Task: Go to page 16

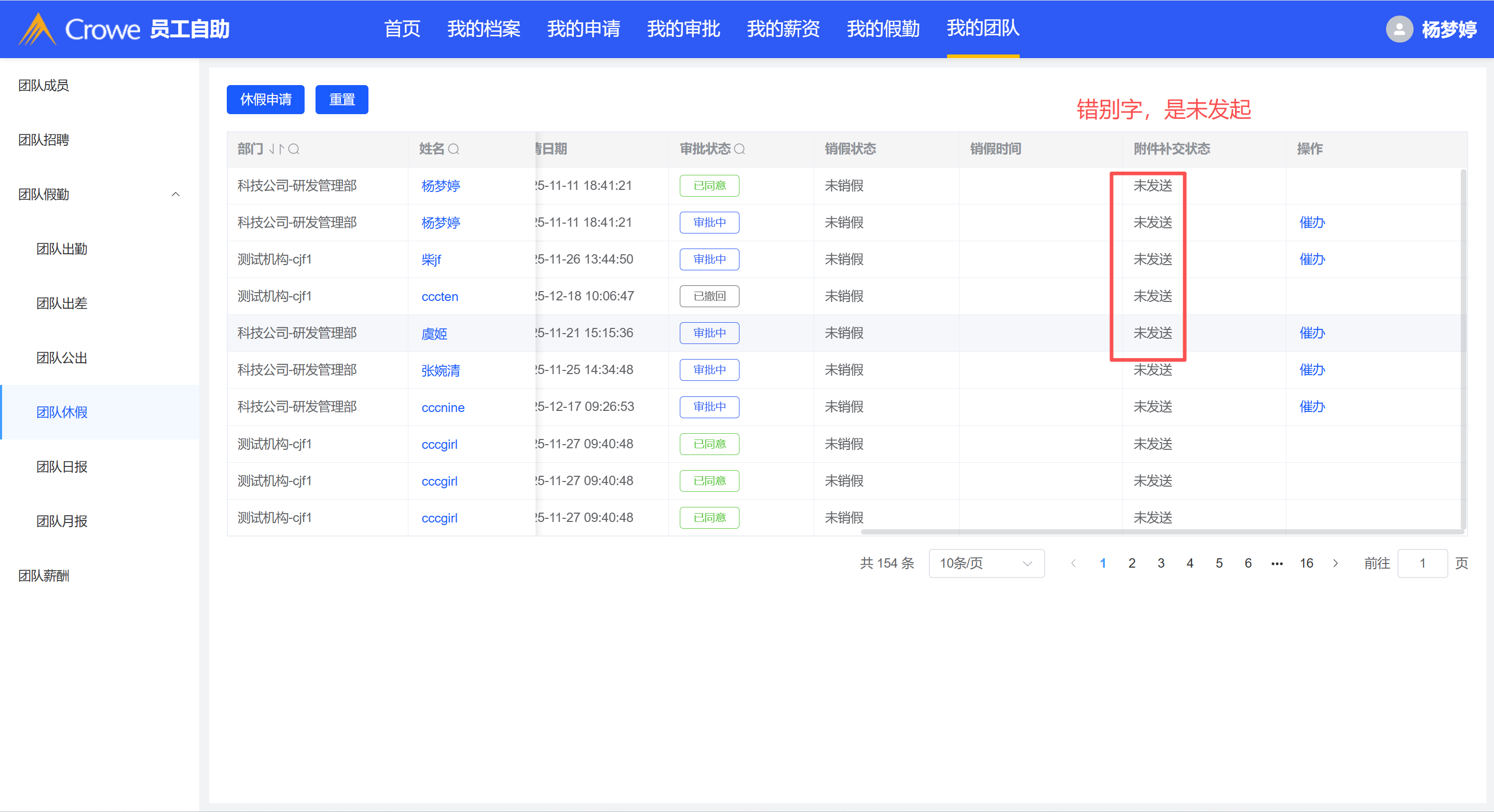Action: [1306, 563]
